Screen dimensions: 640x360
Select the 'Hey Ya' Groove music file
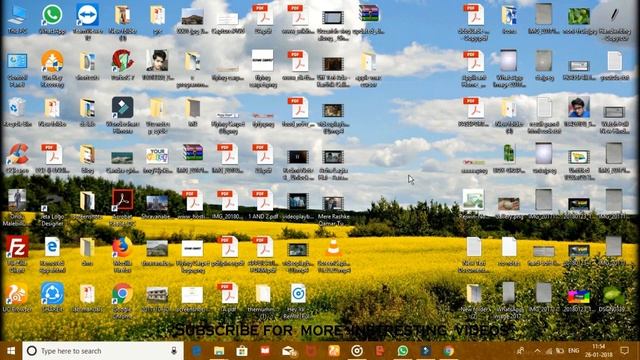coord(298,300)
